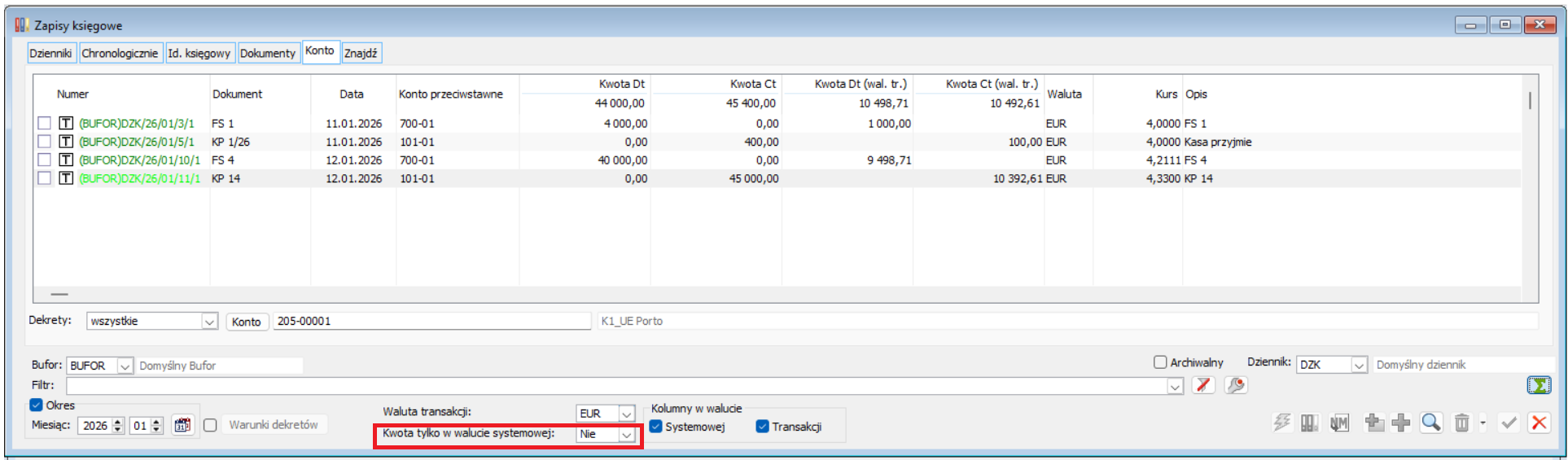Switch to the Dokumenty tab
The image size is (1568, 460).
point(268,53)
